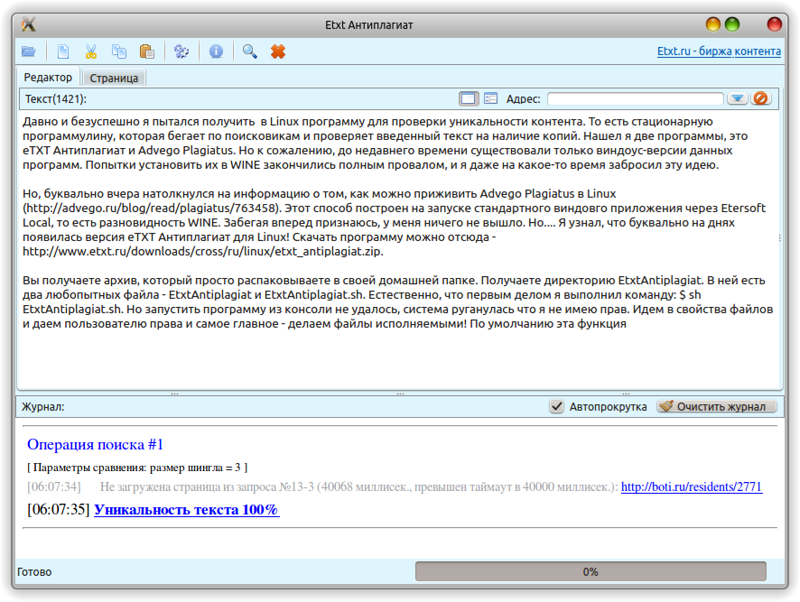
Task: Open settings via the gears icon
Action: click(181, 51)
